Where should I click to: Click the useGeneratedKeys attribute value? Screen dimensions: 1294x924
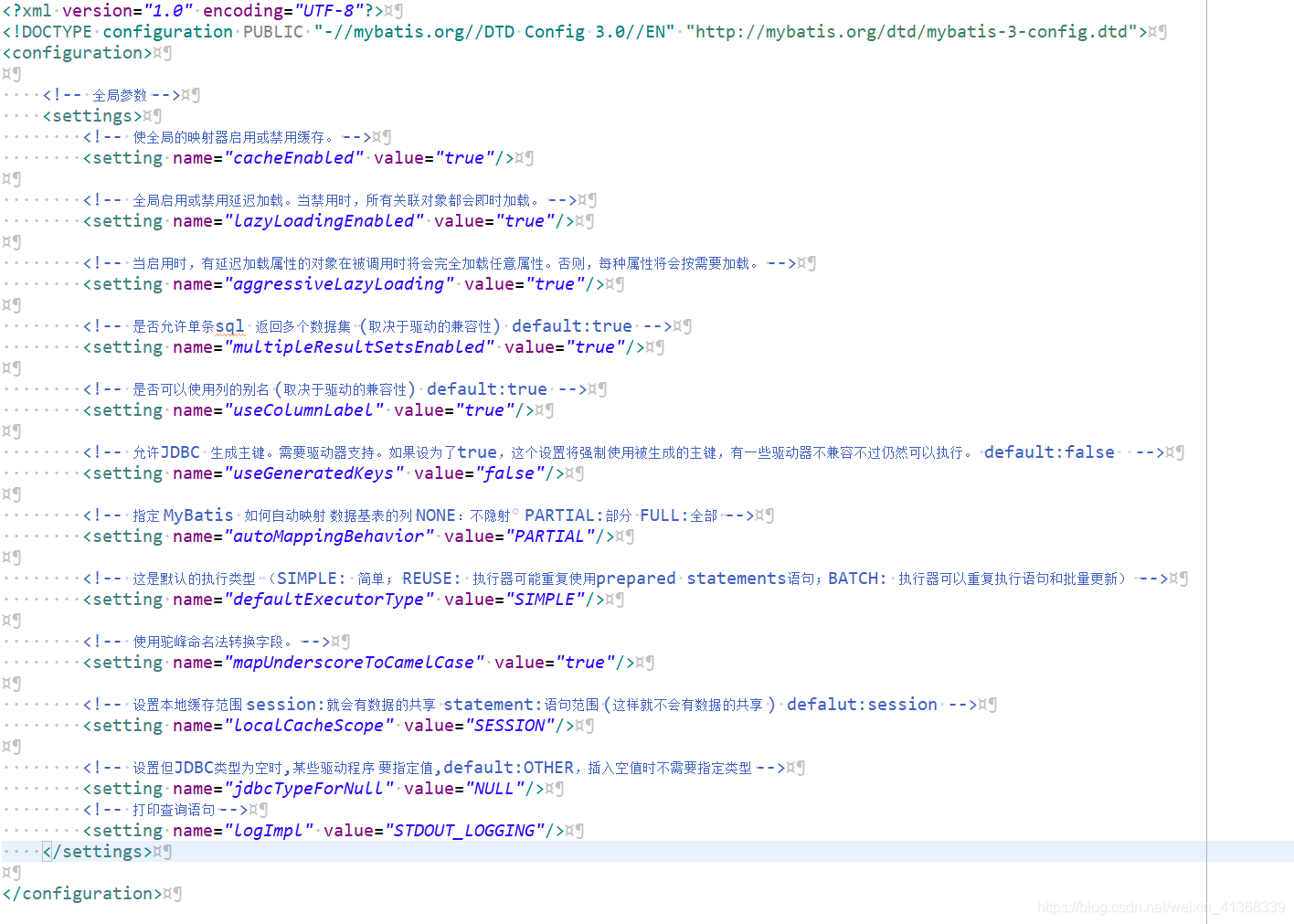pyautogui.click(x=313, y=473)
